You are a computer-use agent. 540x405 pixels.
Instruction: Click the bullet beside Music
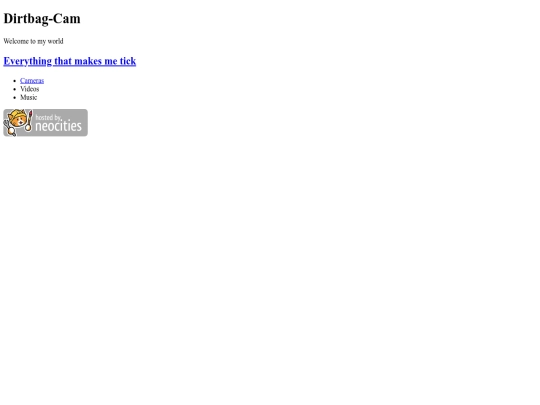tap(14, 98)
